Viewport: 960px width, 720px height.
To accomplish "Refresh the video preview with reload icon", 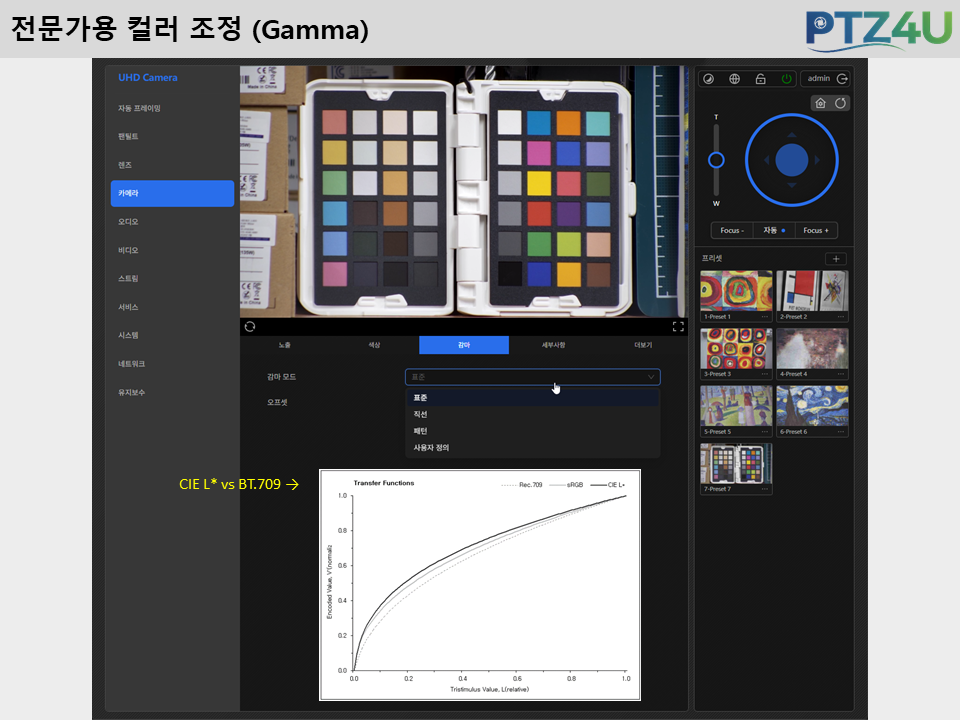I will click(250, 326).
